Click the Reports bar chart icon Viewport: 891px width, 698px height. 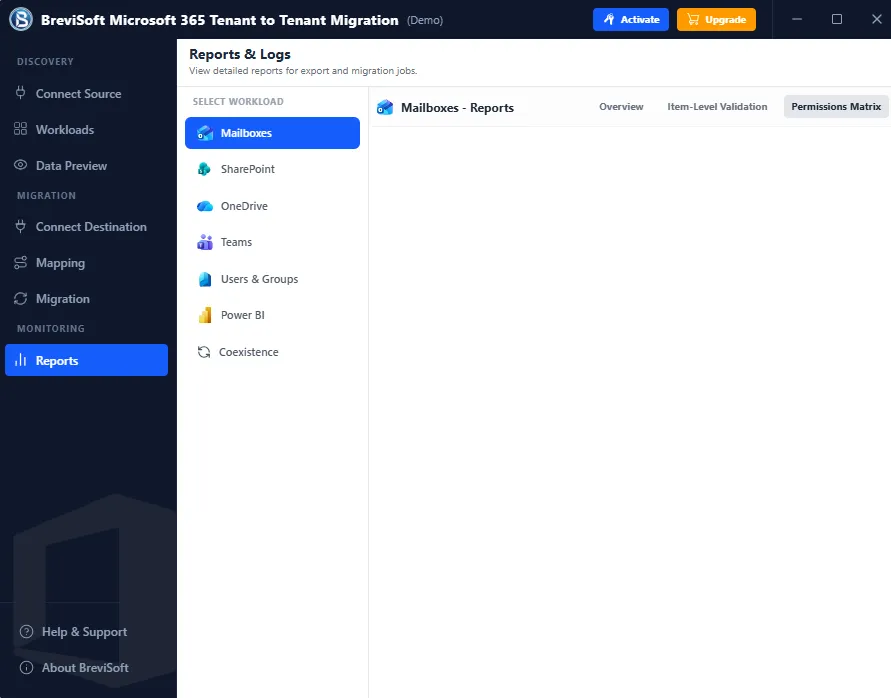(20, 360)
